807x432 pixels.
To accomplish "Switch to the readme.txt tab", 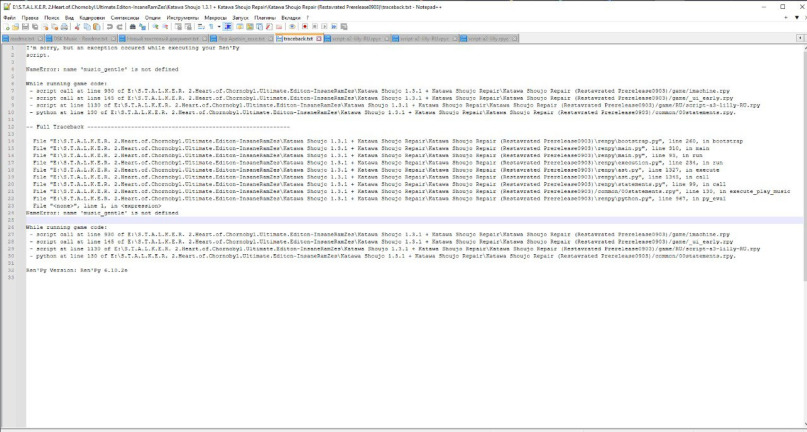I will click(x=20, y=39).
